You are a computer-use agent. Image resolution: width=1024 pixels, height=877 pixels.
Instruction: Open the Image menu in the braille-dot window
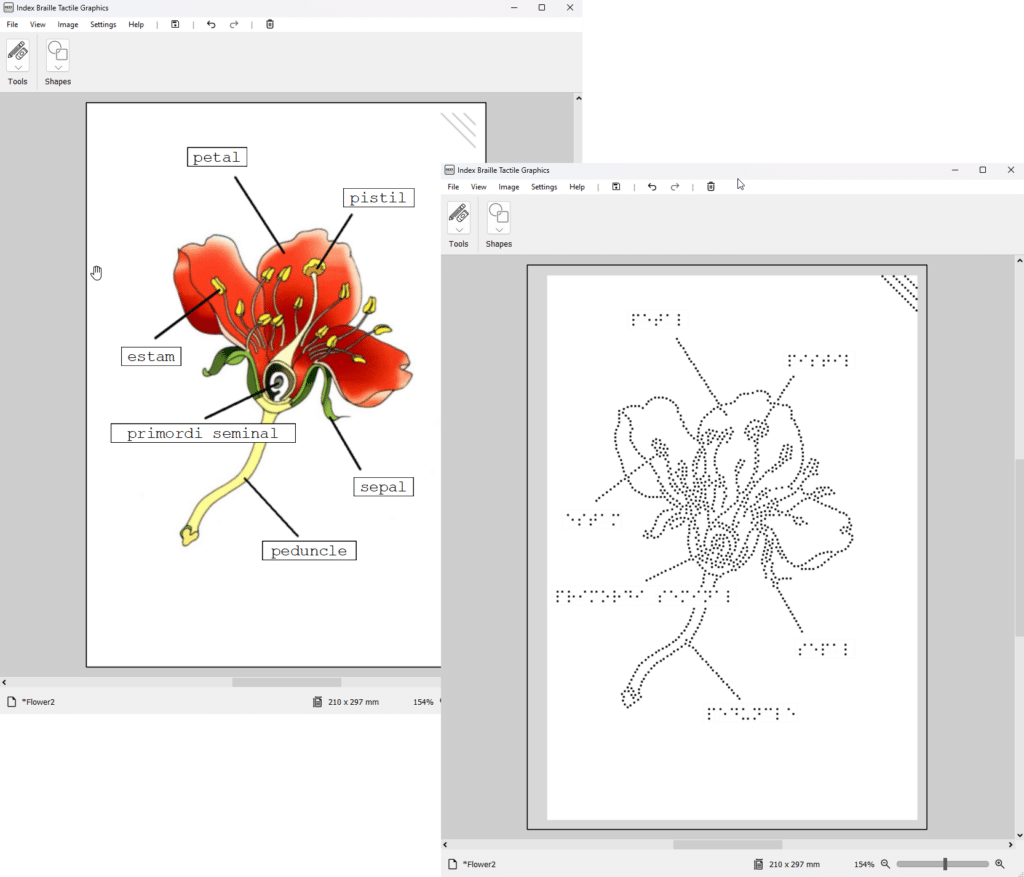pos(509,187)
